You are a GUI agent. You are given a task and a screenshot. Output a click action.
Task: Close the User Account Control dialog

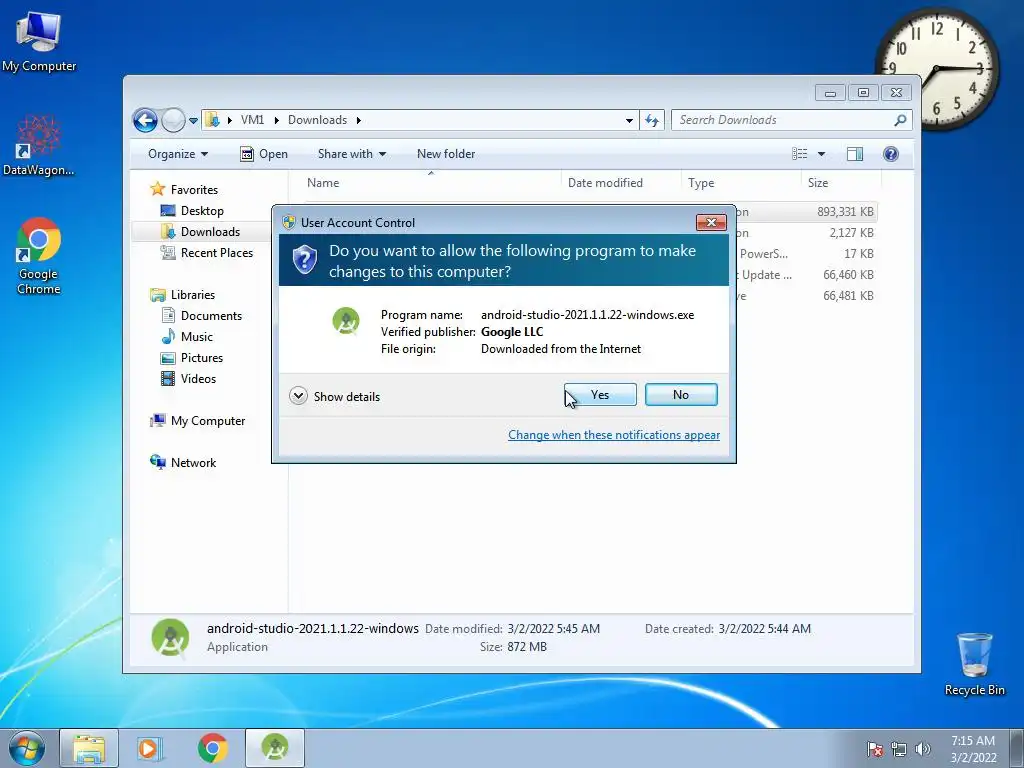click(x=711, y=223)
